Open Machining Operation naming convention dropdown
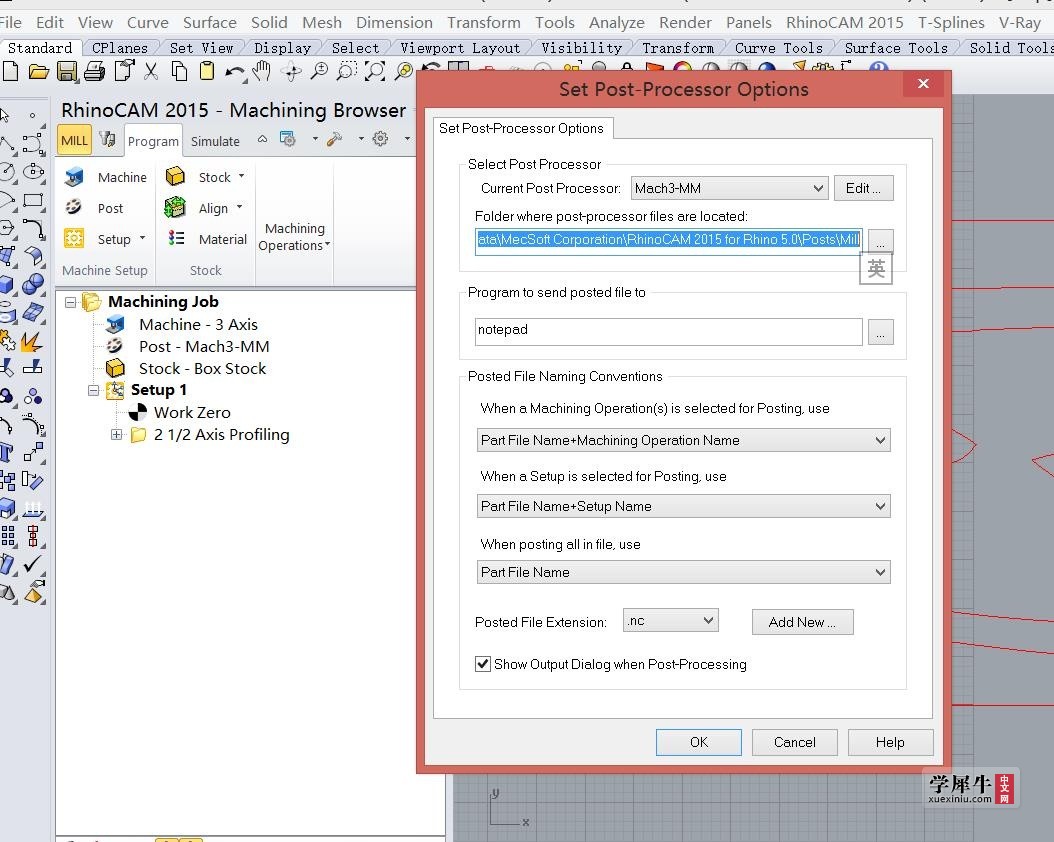 pyautogui.click(x=684, y=440)
